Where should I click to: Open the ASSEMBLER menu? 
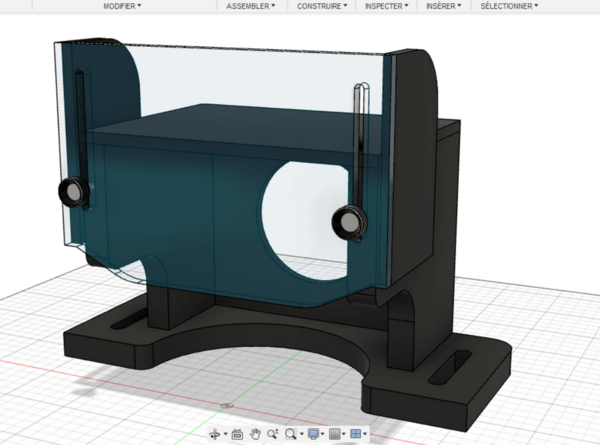[248, 5]
